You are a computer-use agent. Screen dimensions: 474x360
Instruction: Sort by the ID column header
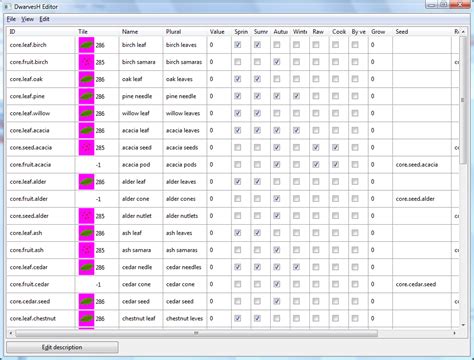pos(41,32)
